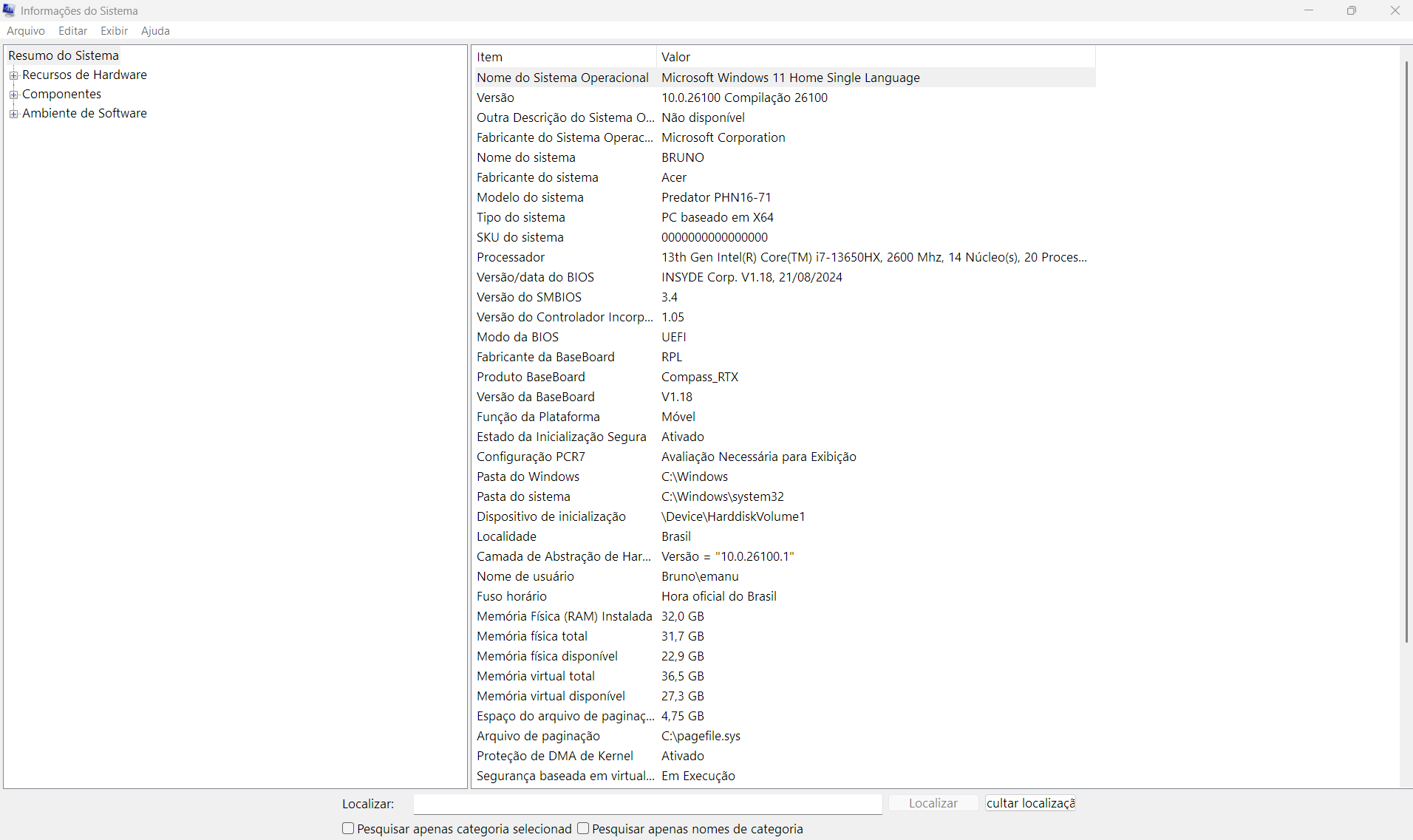Open the Exibir menu
The image size is (1413, 840).
click(115, 31)
